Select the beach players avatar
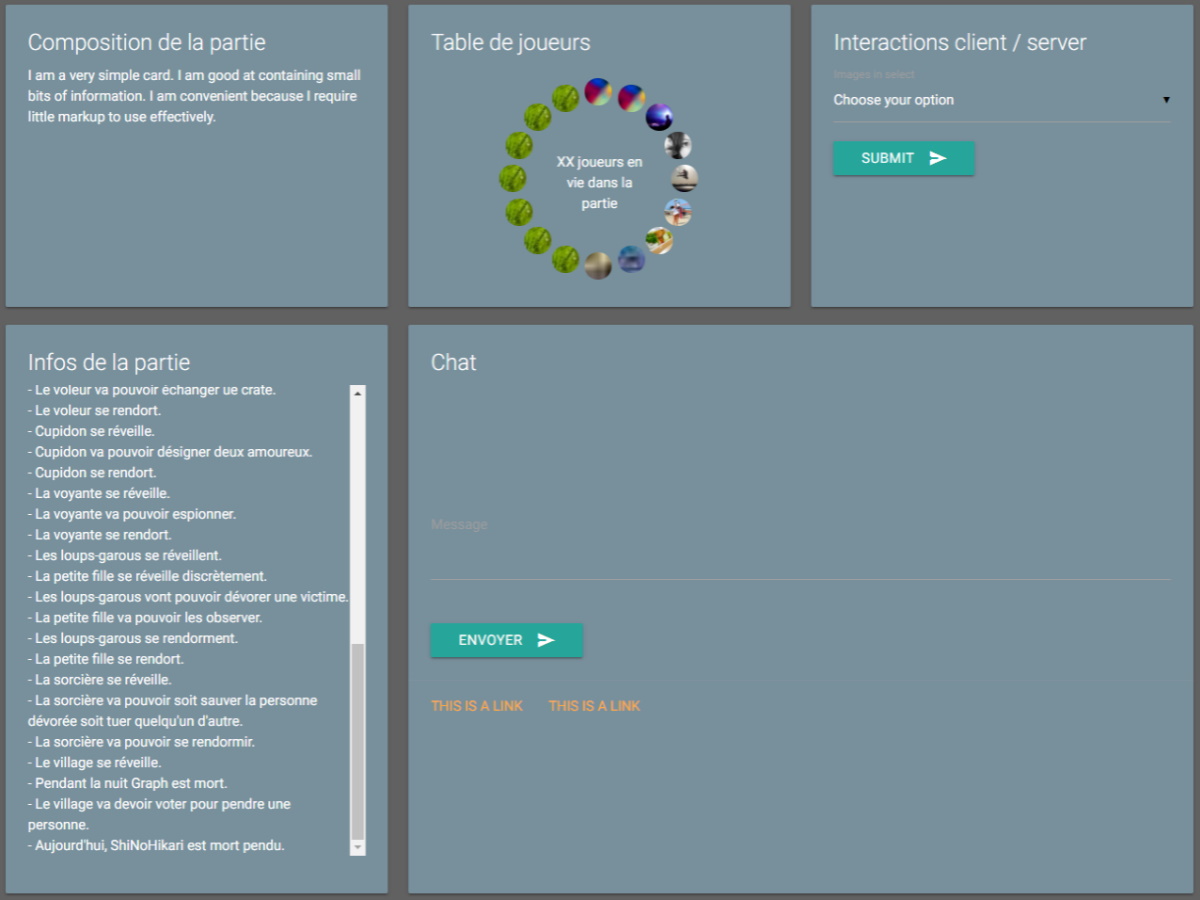The image size is (1200, 900). [678, 212]
